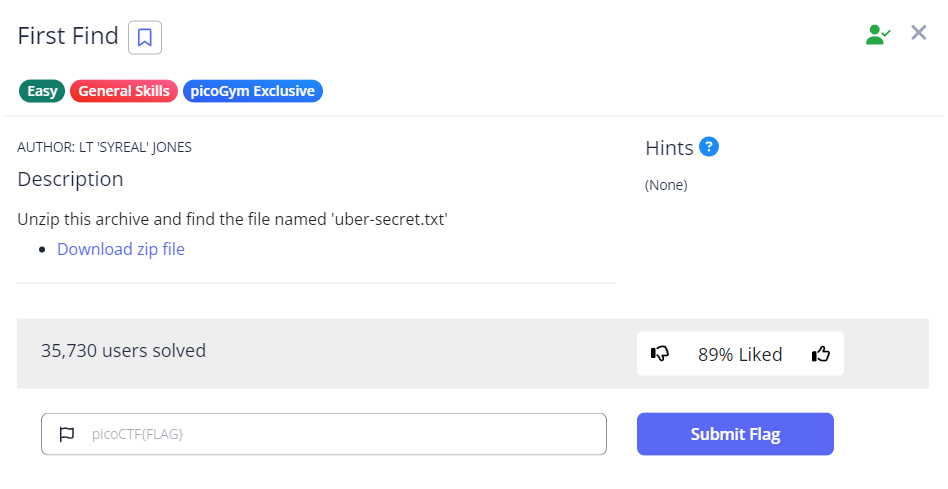Open the Download zip file link
The height and width of the screenshot is (489, 948).
(x=121, y=249)
